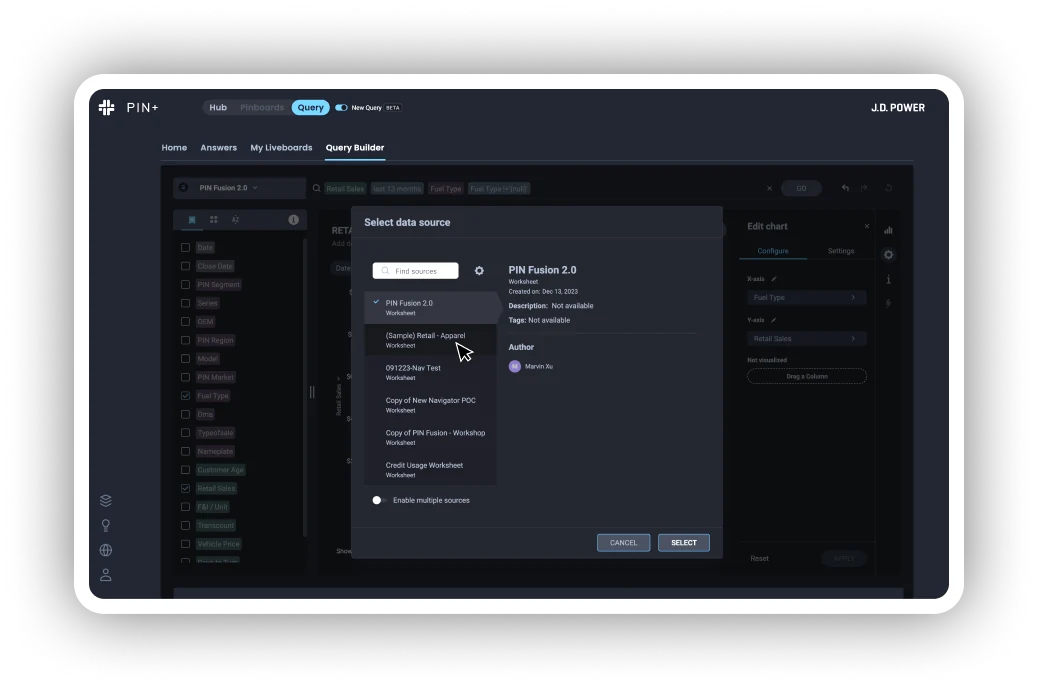
Task: Click the info icon in columns panel
Action: pyautogui.click(x=293, y=220)
